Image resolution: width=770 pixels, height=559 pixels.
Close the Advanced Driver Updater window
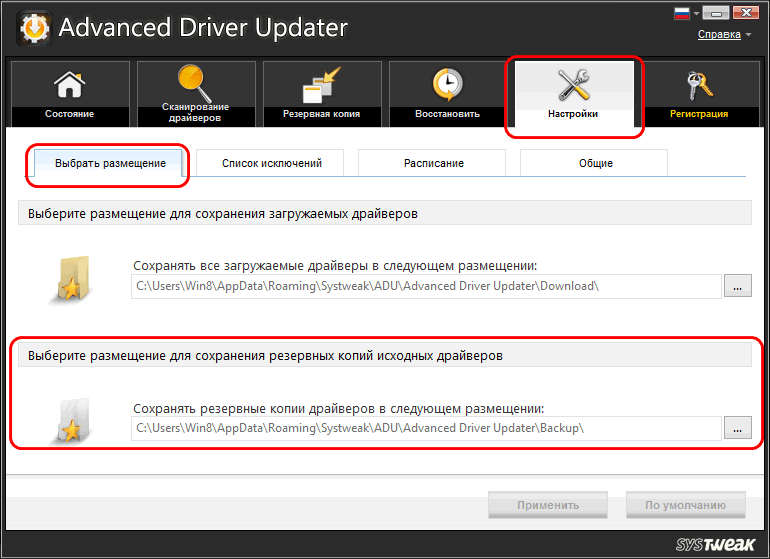tap(745, 13)
